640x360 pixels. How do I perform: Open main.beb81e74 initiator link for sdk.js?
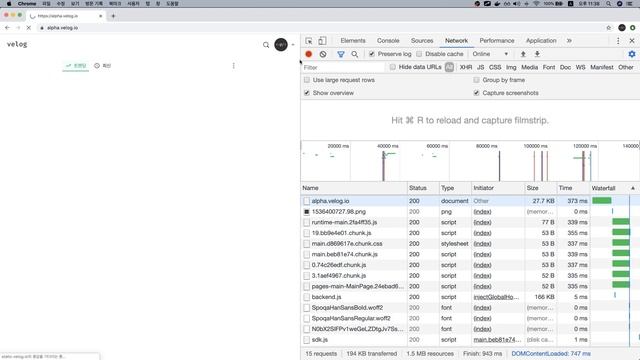497,340
